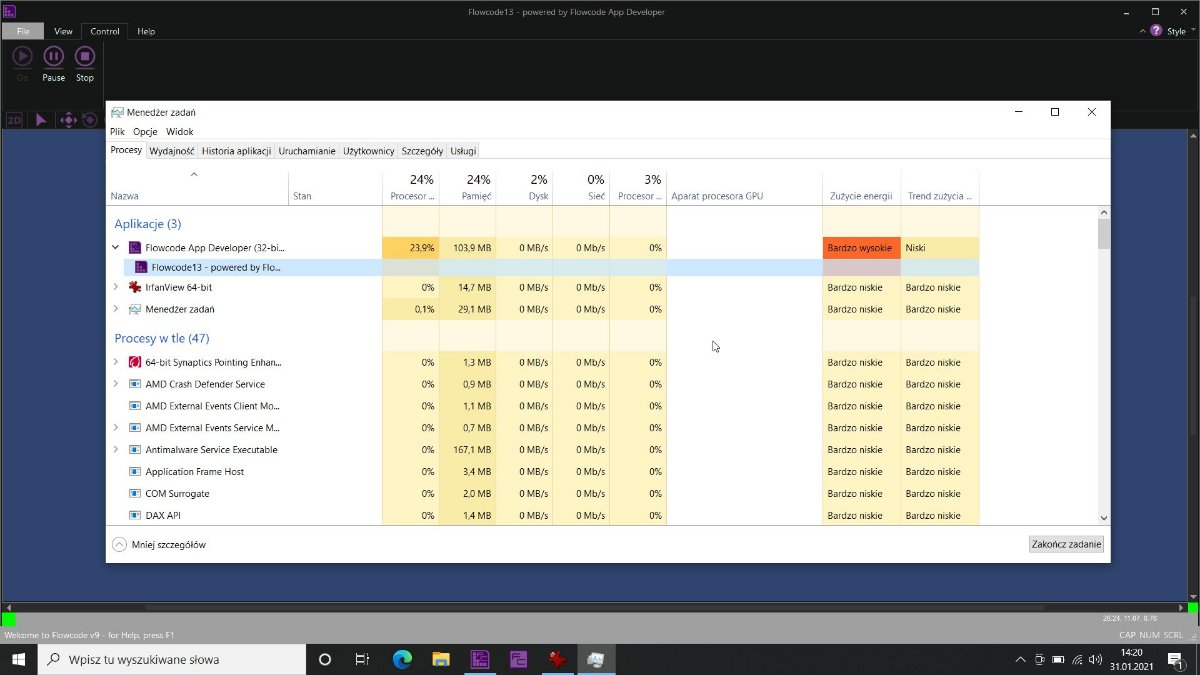Switch to the Wydajność tab
This screenshot has width=1200, height=675.
[x=171, y=151]
